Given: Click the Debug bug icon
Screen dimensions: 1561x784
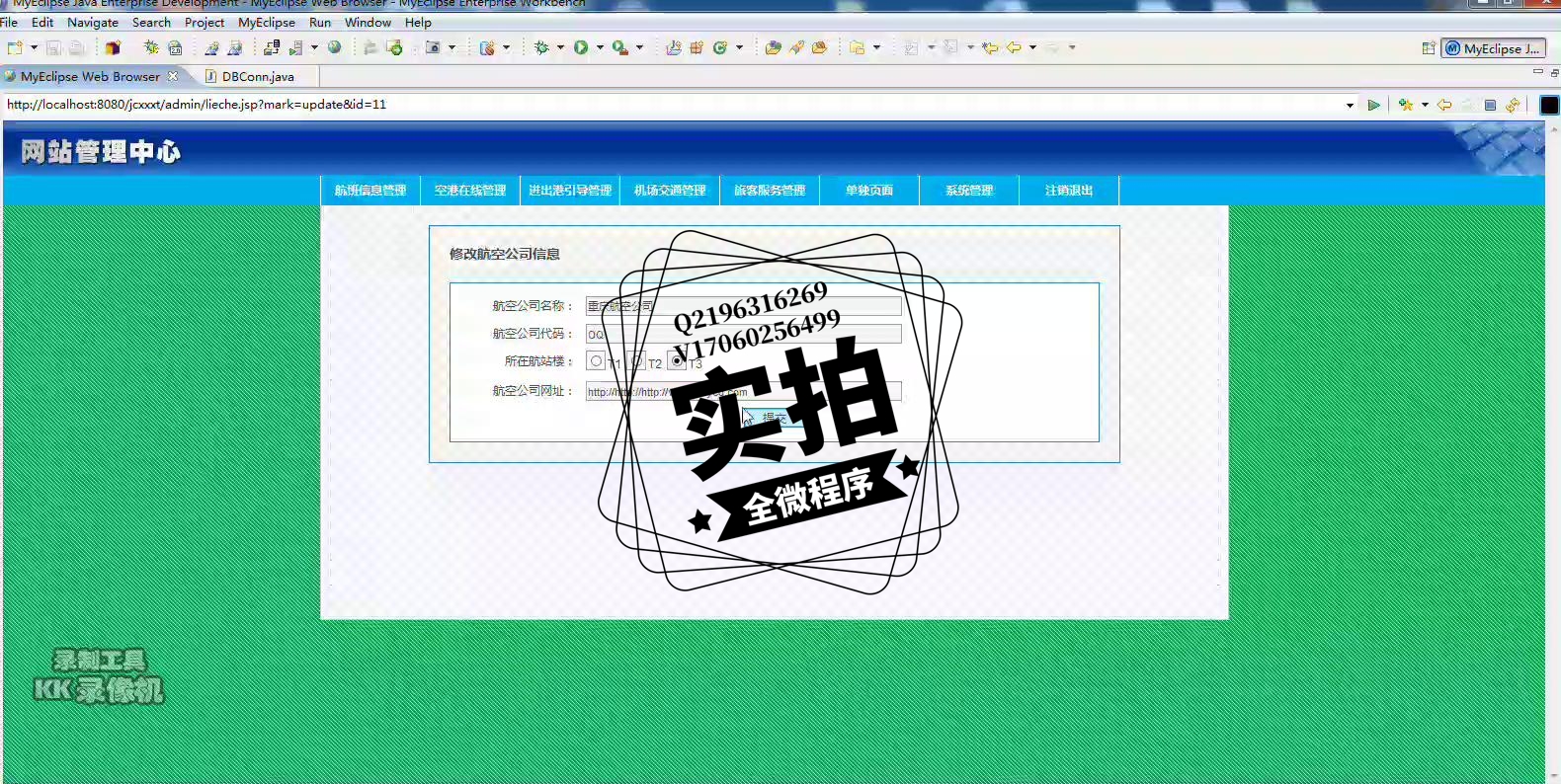Looking at the screenshot, I should (x=541, y=47).
